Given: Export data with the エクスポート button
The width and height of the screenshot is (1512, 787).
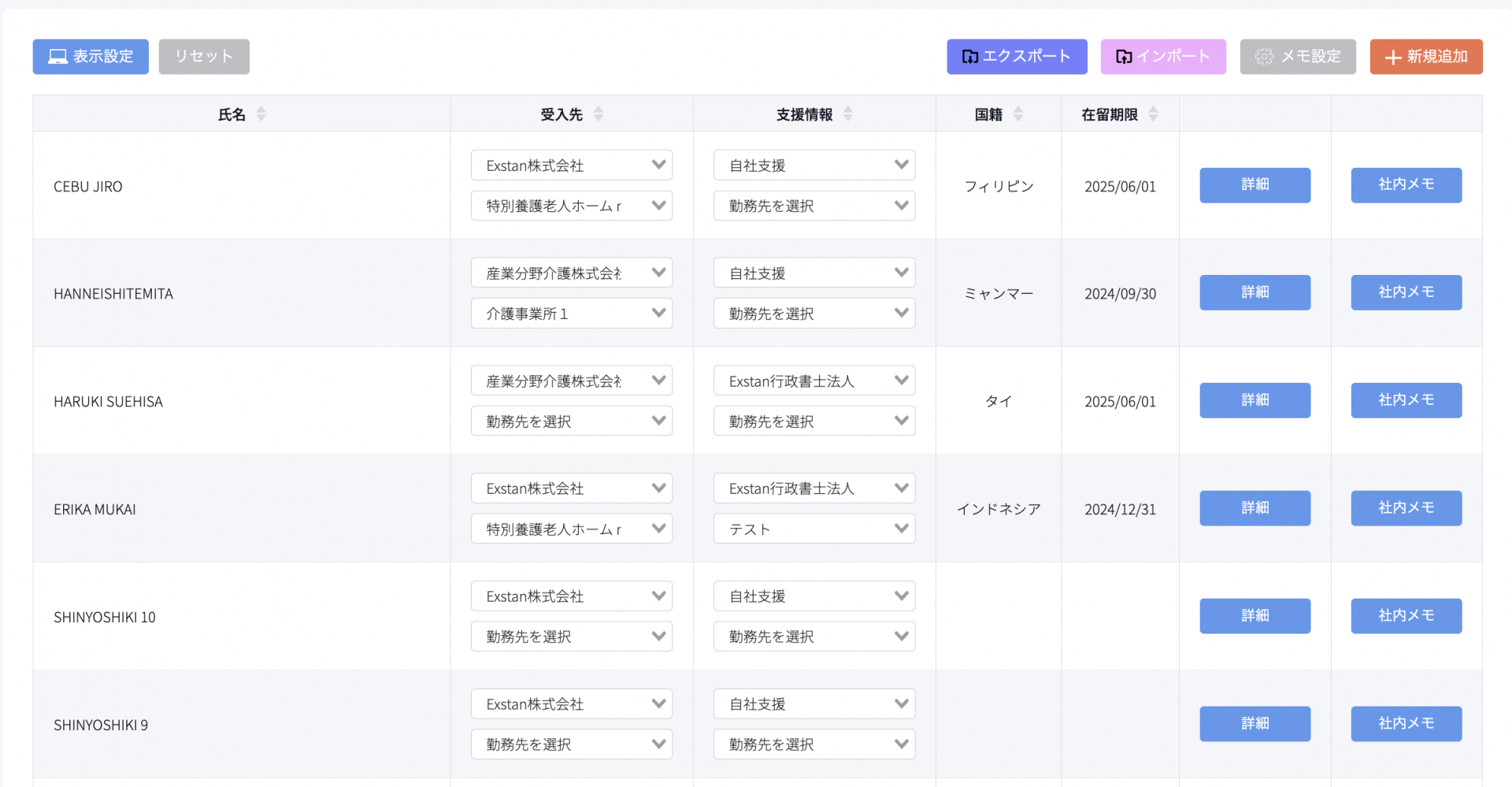Looking at the screenshot, I should (x=1016, y=57).
